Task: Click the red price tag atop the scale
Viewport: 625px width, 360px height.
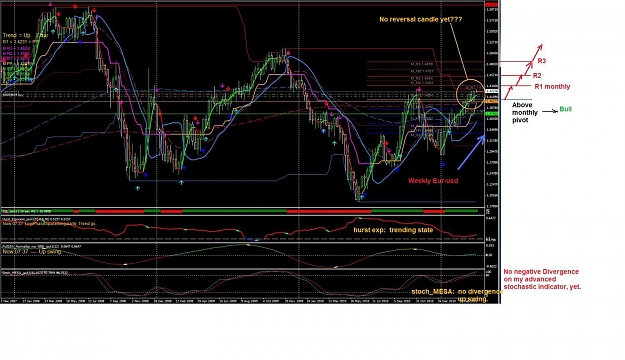Action: [x=492, y=5]
